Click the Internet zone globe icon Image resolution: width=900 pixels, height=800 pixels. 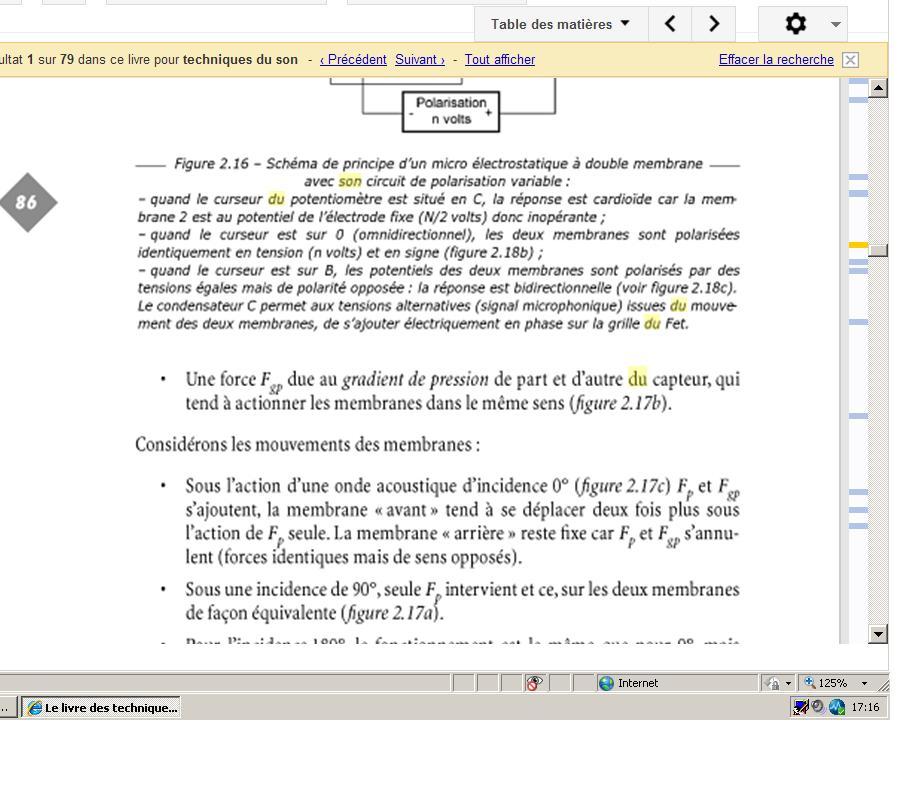click(606, 683)
